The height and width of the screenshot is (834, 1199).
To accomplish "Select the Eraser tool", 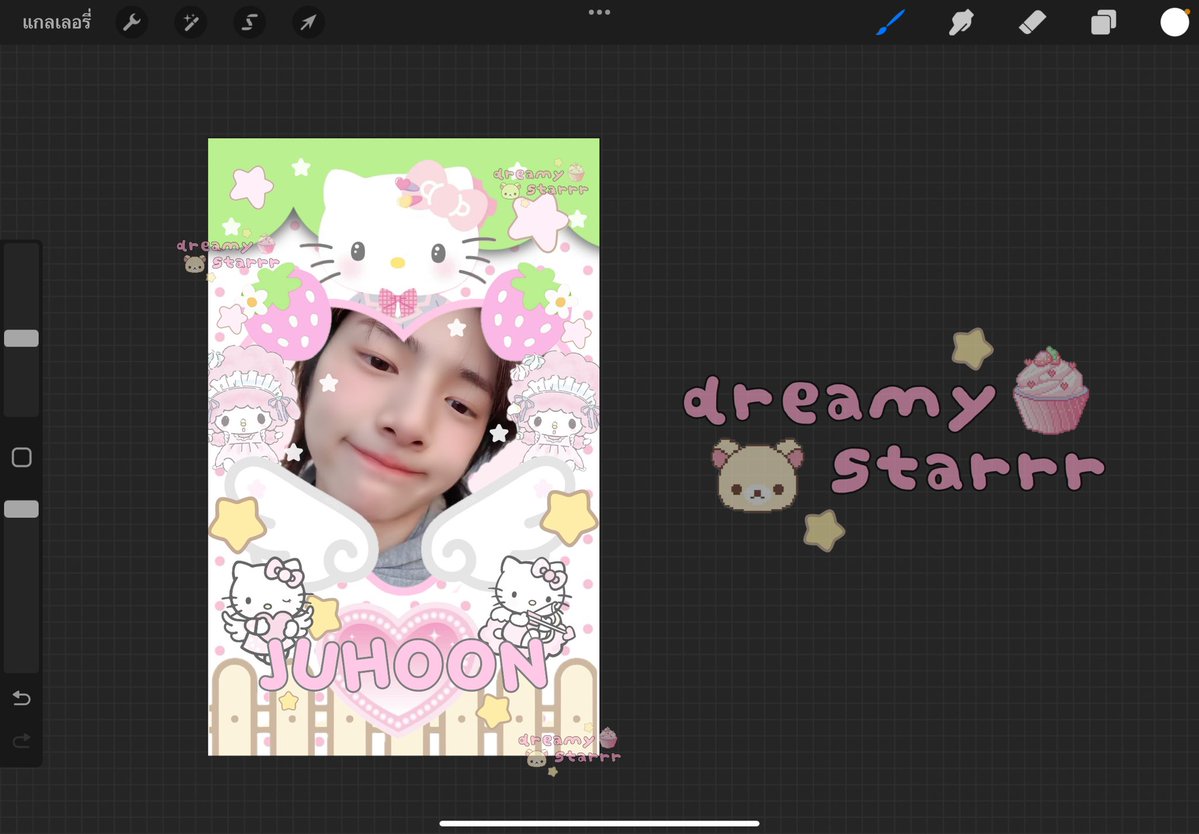I will (1032, 22).
